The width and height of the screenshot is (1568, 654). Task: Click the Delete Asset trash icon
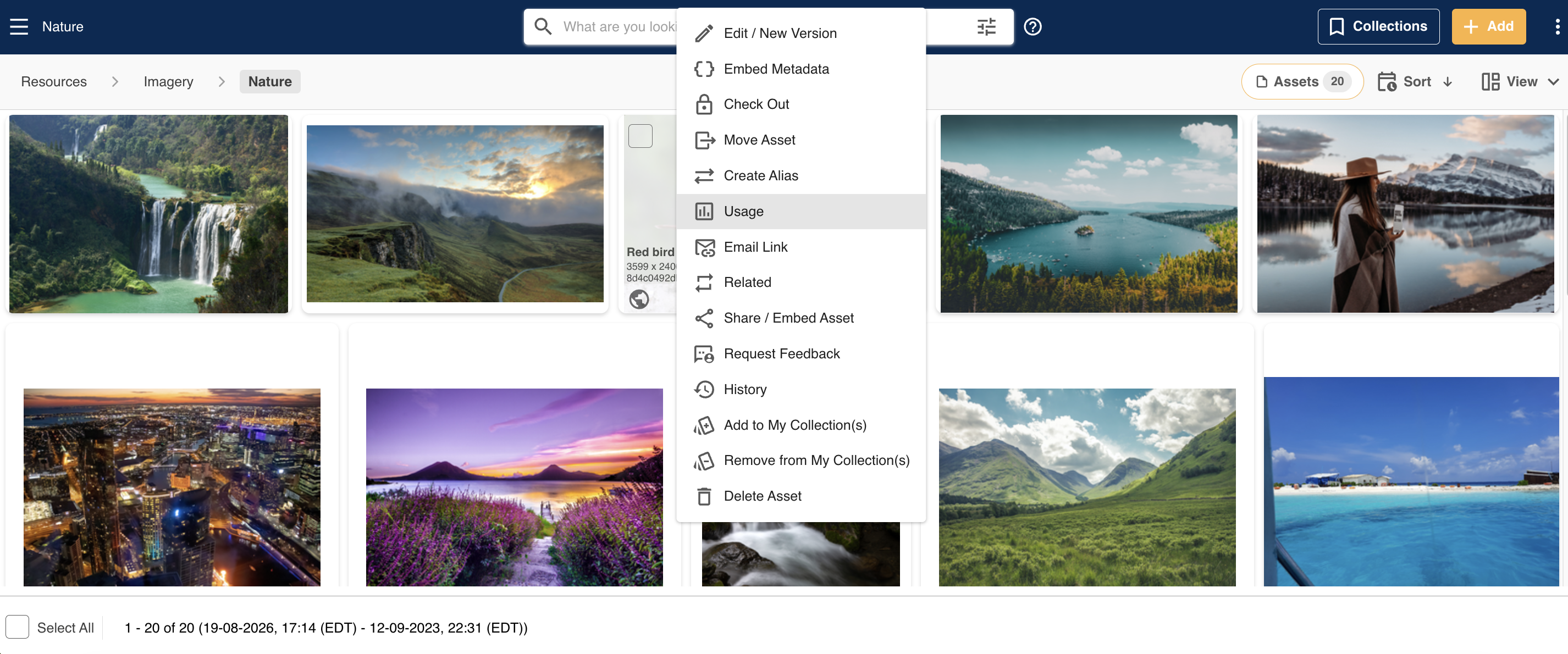704,496
